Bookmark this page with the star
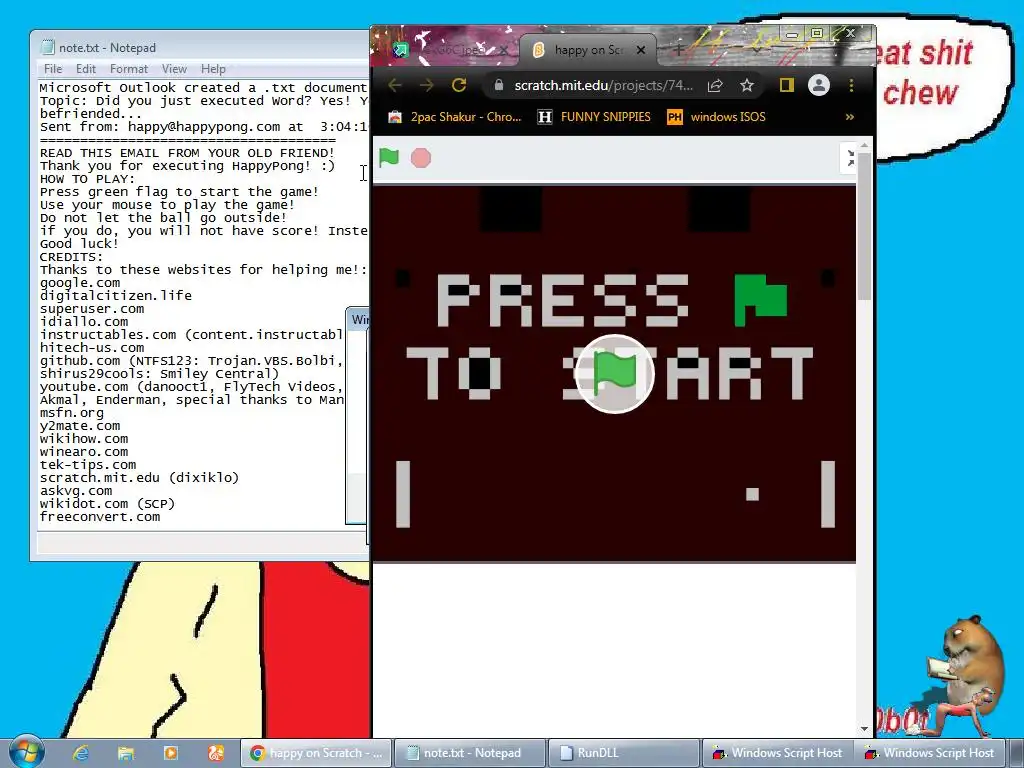The image size is (1024, 768). (747, 86)
